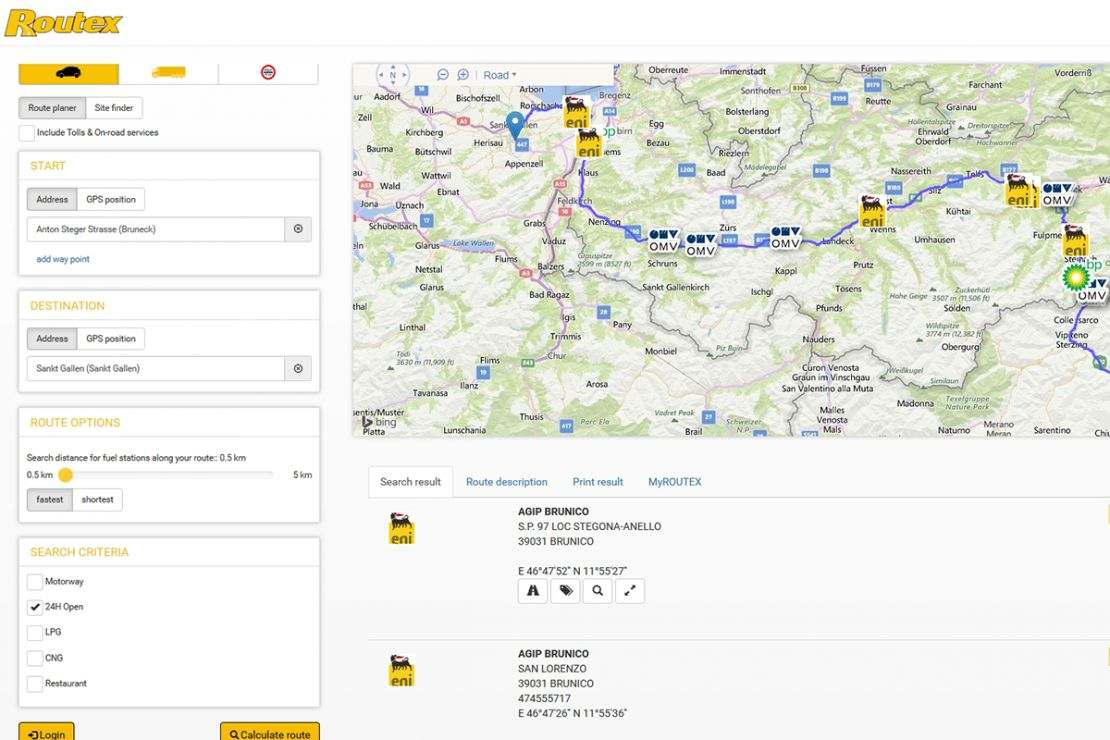Pan the map east with the compass
Screen dimensions: 1110x740
click(405, 74)
